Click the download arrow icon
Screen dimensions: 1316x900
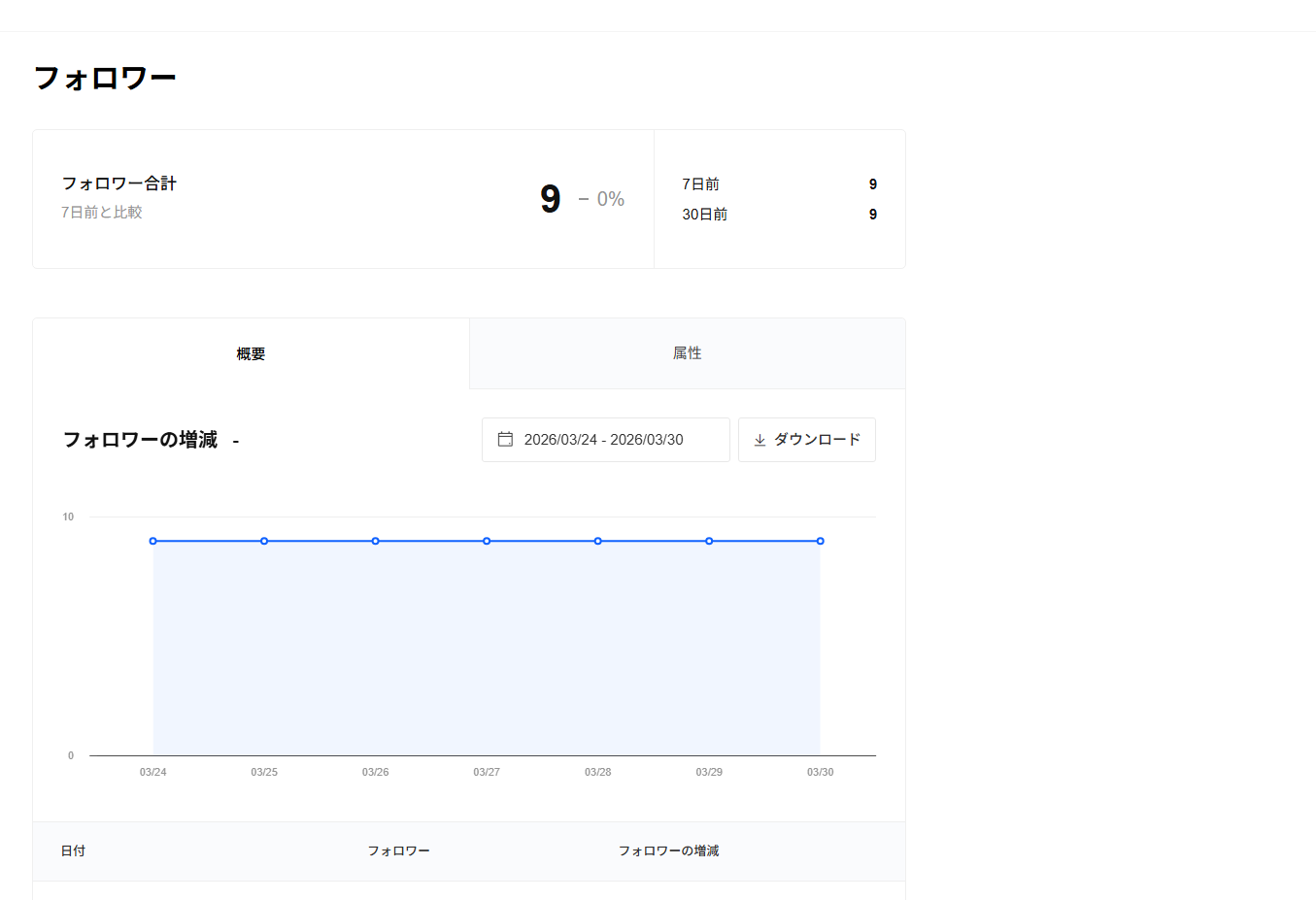tap(759, 440)
